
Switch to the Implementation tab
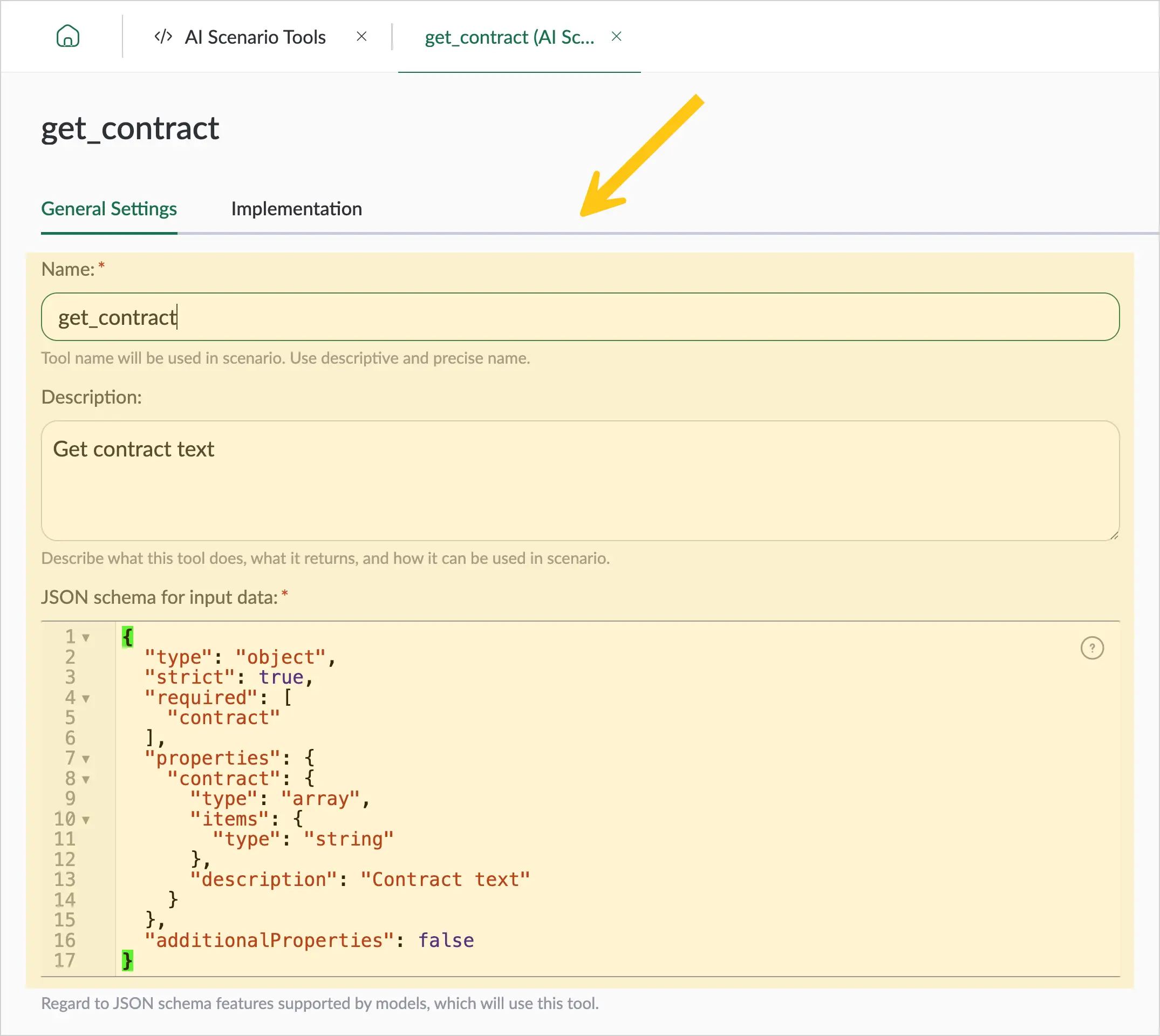coord(296,209)
